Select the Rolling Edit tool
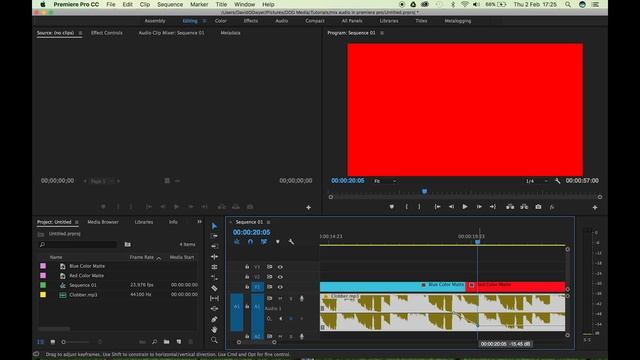640x360 pixels. click(214, 257)
